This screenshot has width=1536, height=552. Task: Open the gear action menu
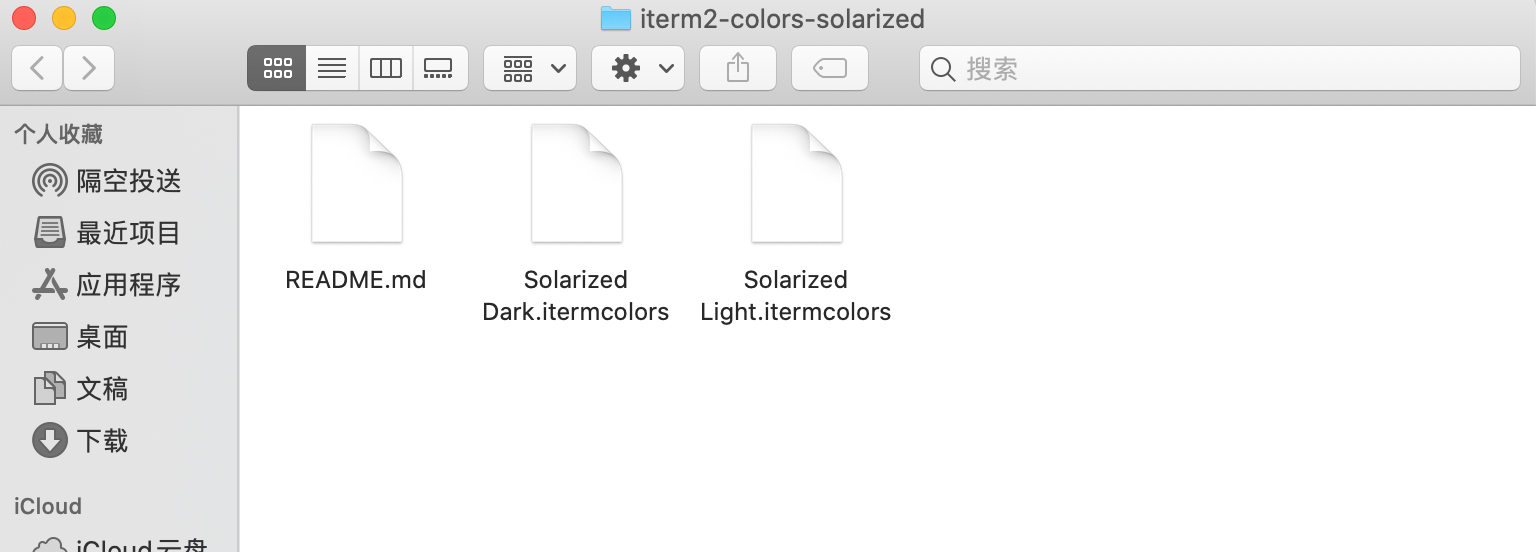point(638,68)
